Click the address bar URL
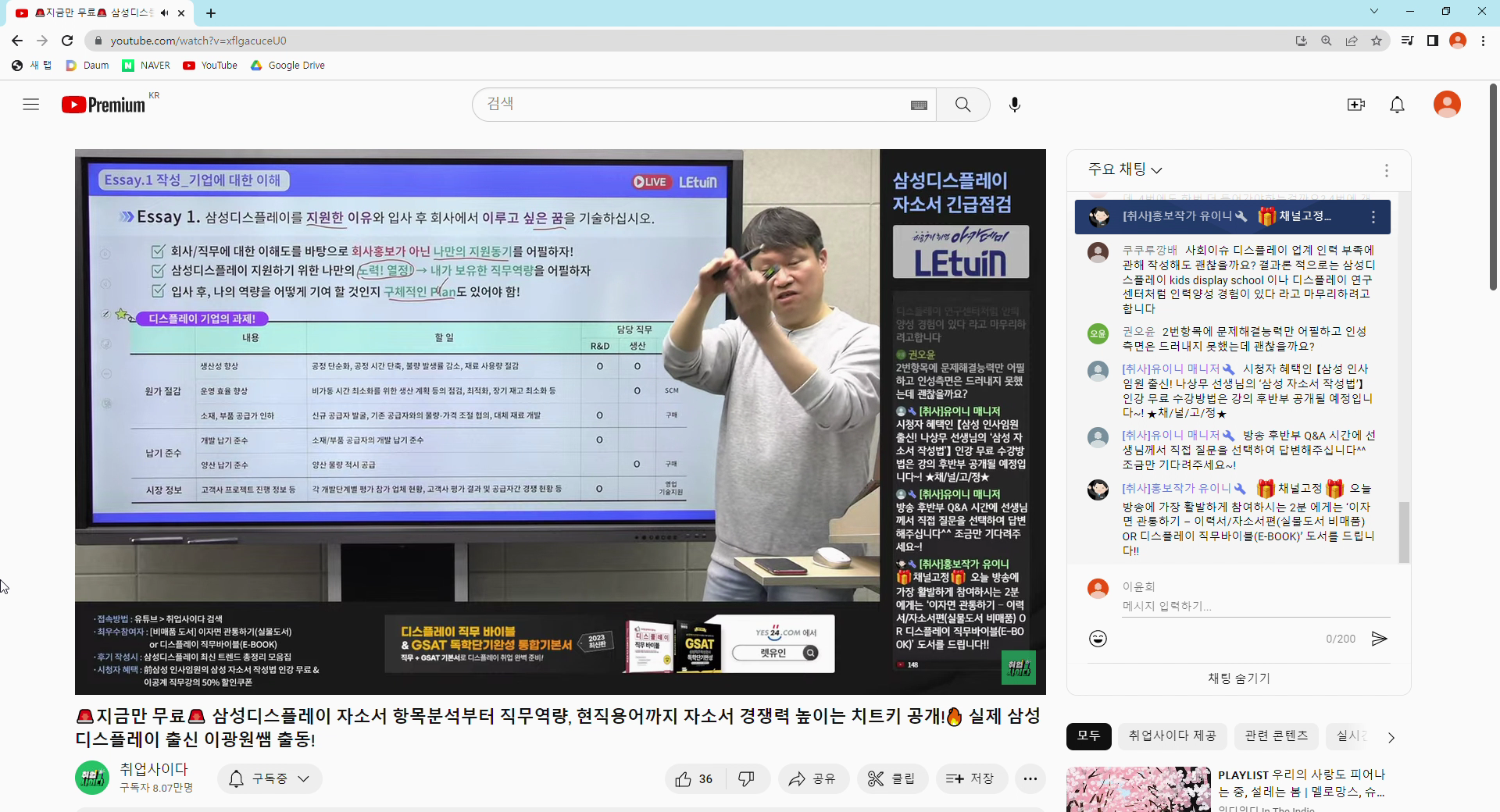 (198, 41)
